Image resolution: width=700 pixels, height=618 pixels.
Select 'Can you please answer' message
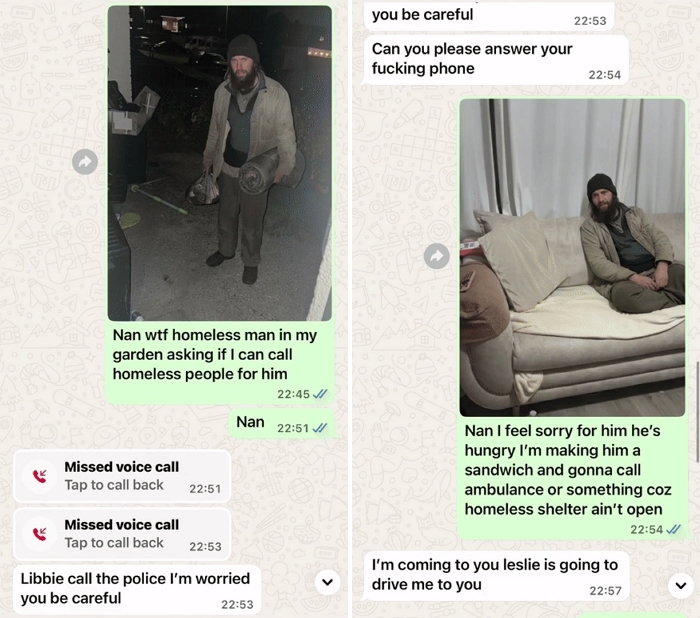(x=495, y=60)
